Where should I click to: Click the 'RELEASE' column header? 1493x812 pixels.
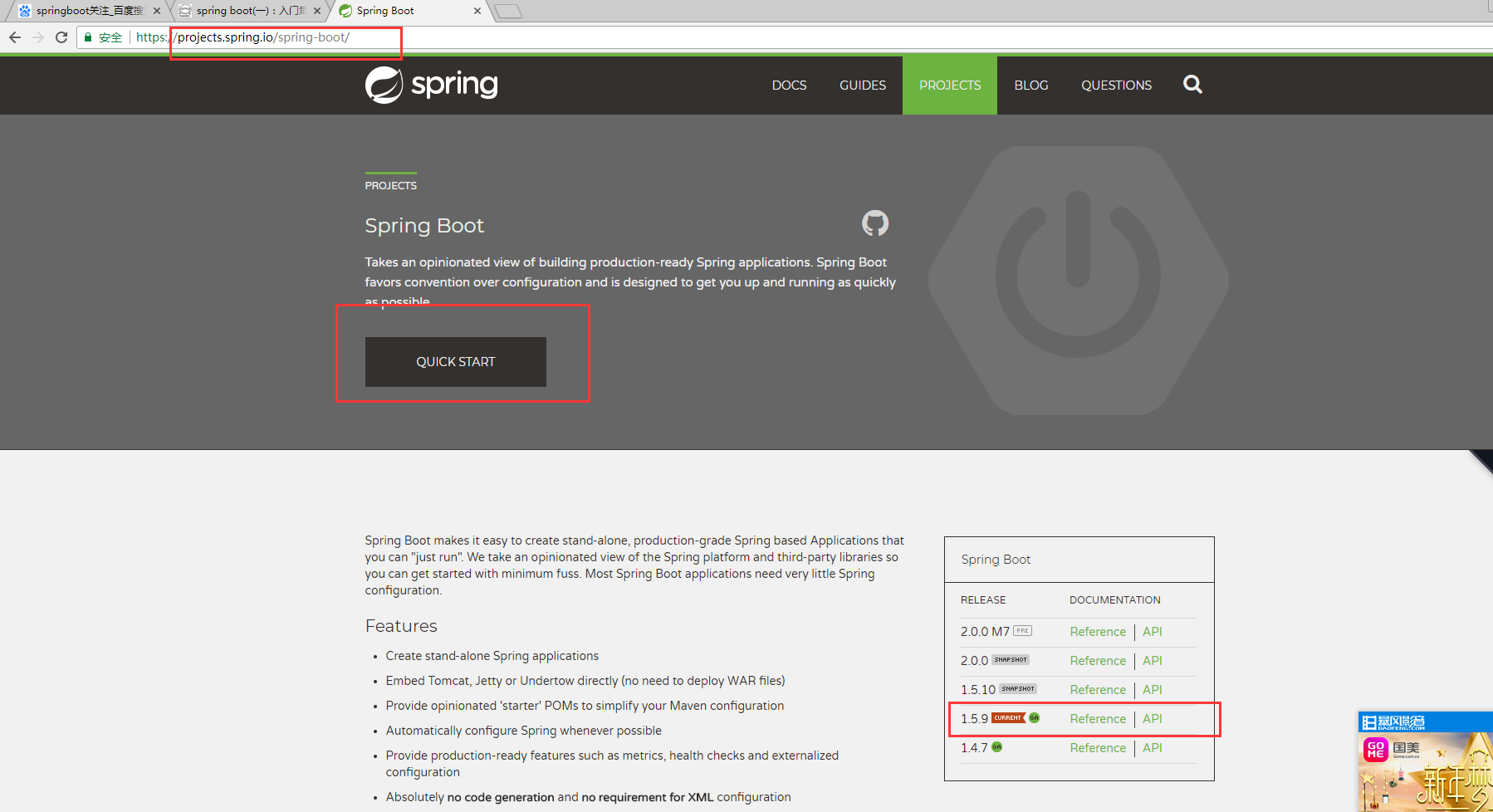pyautogui.click(x=983, y=600)
